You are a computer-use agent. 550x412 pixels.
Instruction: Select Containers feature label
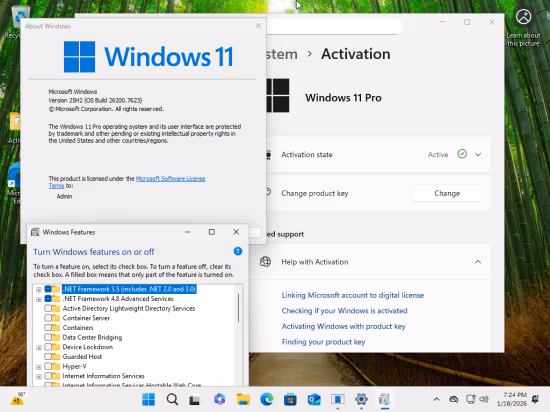pos(78,328)
